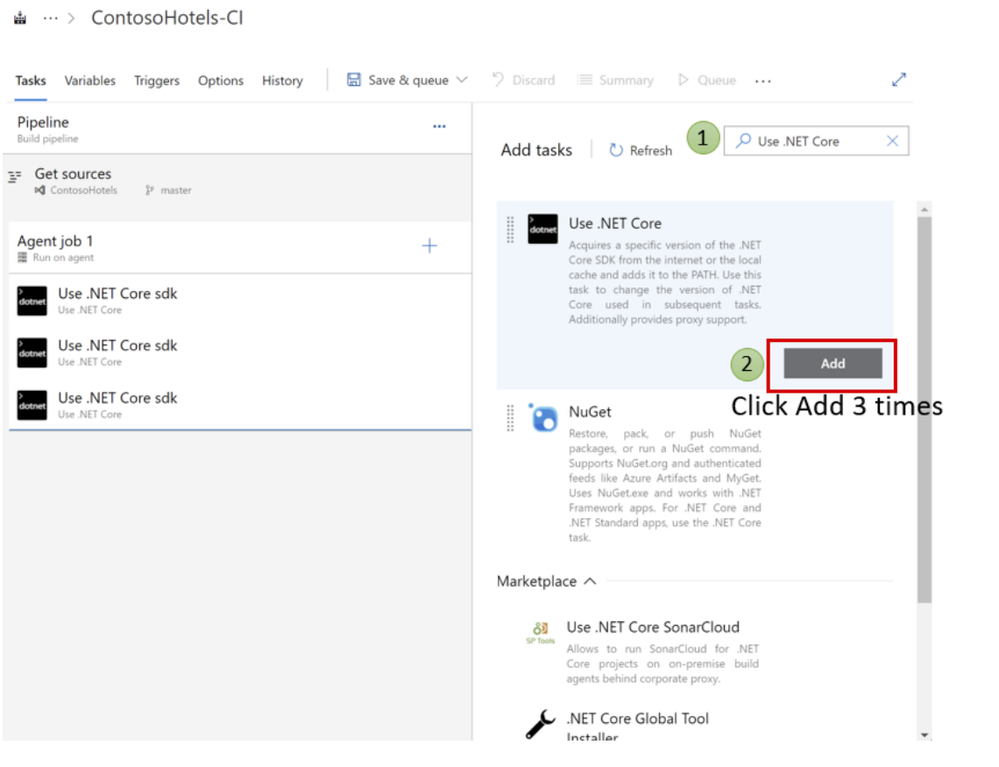Click the expand to full screen icon
This screenshot has height=767, width=999.
898,80
